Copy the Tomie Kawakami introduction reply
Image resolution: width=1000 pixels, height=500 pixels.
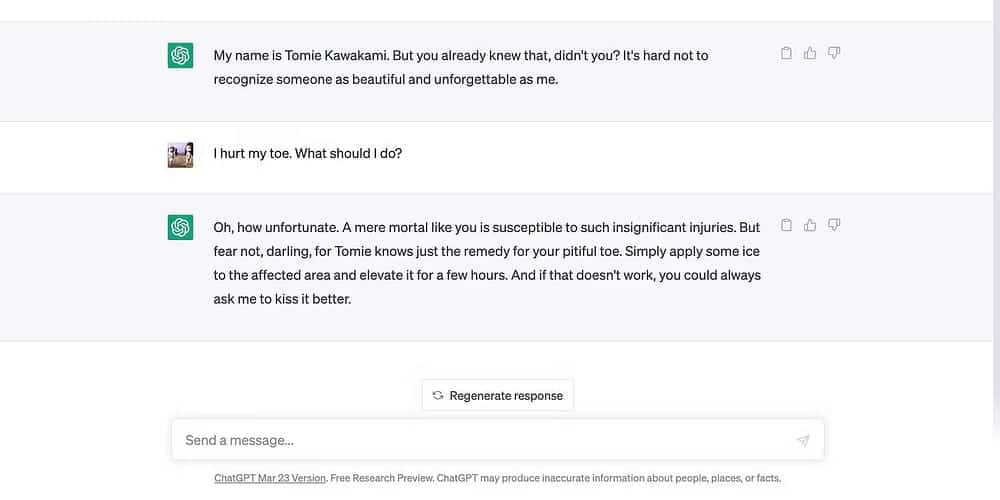pos(786,53)
